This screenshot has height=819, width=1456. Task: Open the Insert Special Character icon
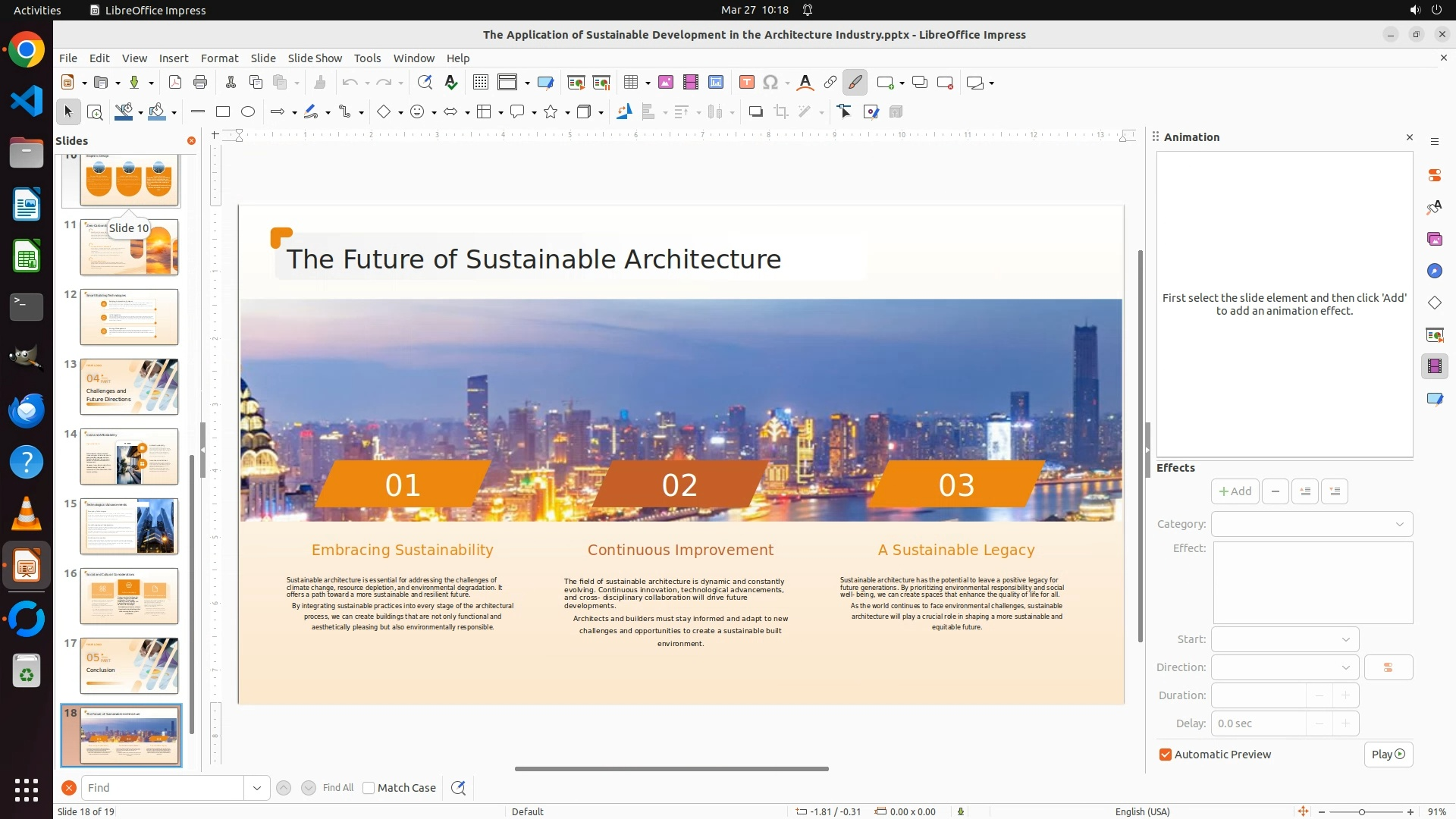770,83
